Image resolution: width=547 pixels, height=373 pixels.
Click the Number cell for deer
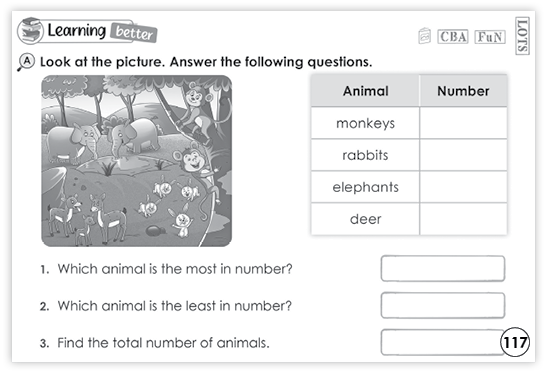(463, 219)
